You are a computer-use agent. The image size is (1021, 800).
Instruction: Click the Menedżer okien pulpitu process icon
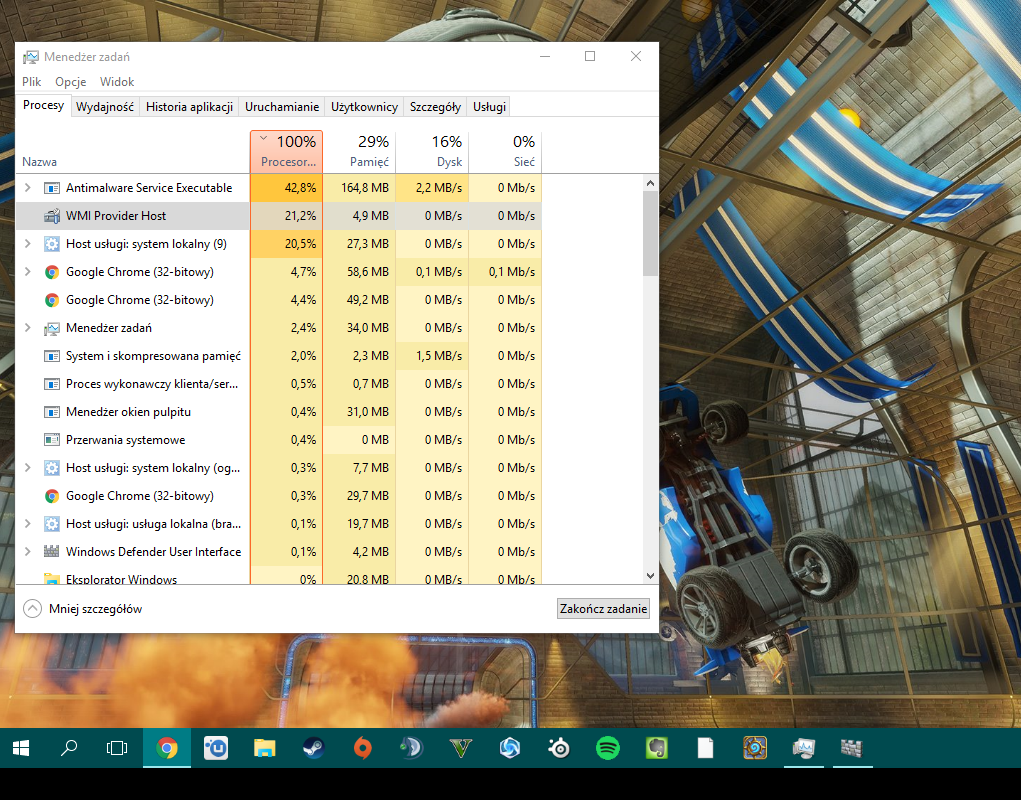pos(51,412)
